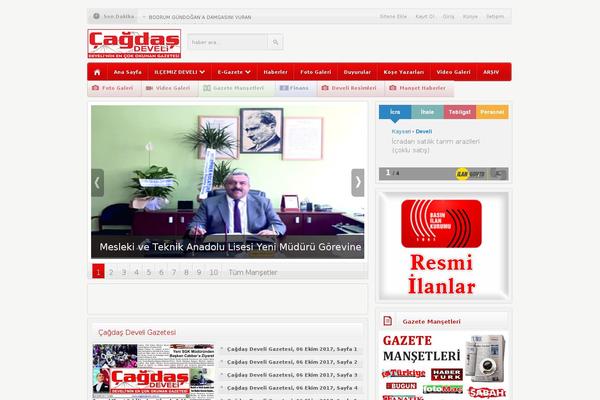
Task: Click the İletişim link
Action: (x=495, y=16)
